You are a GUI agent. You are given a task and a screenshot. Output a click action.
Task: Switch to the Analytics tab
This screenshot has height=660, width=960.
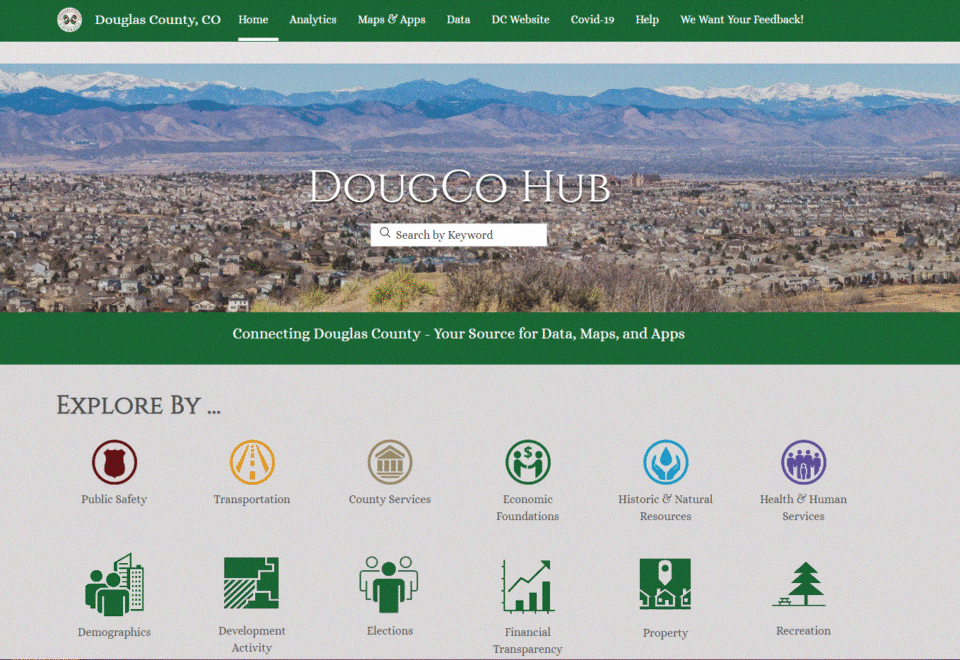click(x=312, y=19)
